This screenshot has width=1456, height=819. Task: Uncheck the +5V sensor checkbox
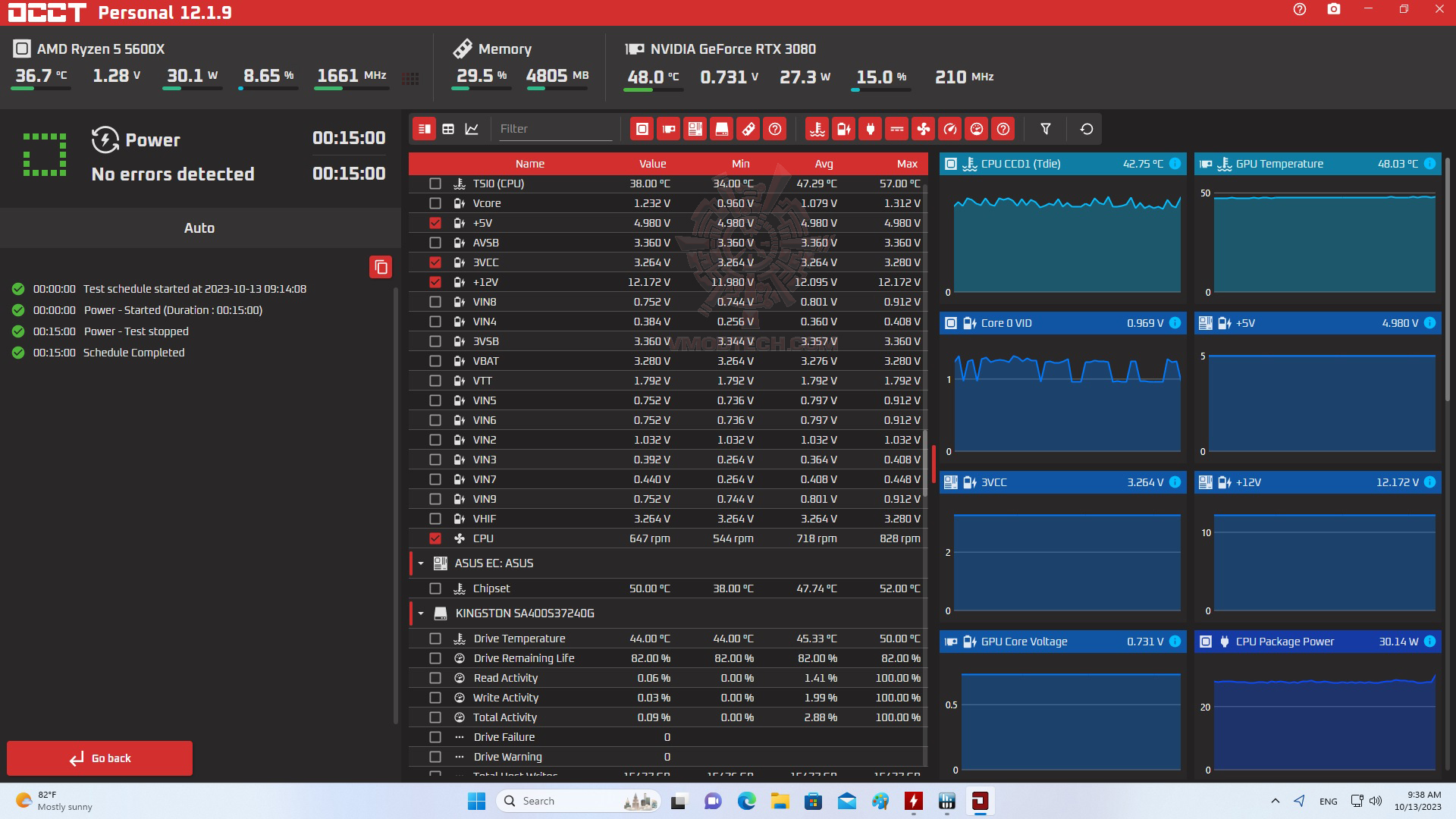[x=435, y=223]
